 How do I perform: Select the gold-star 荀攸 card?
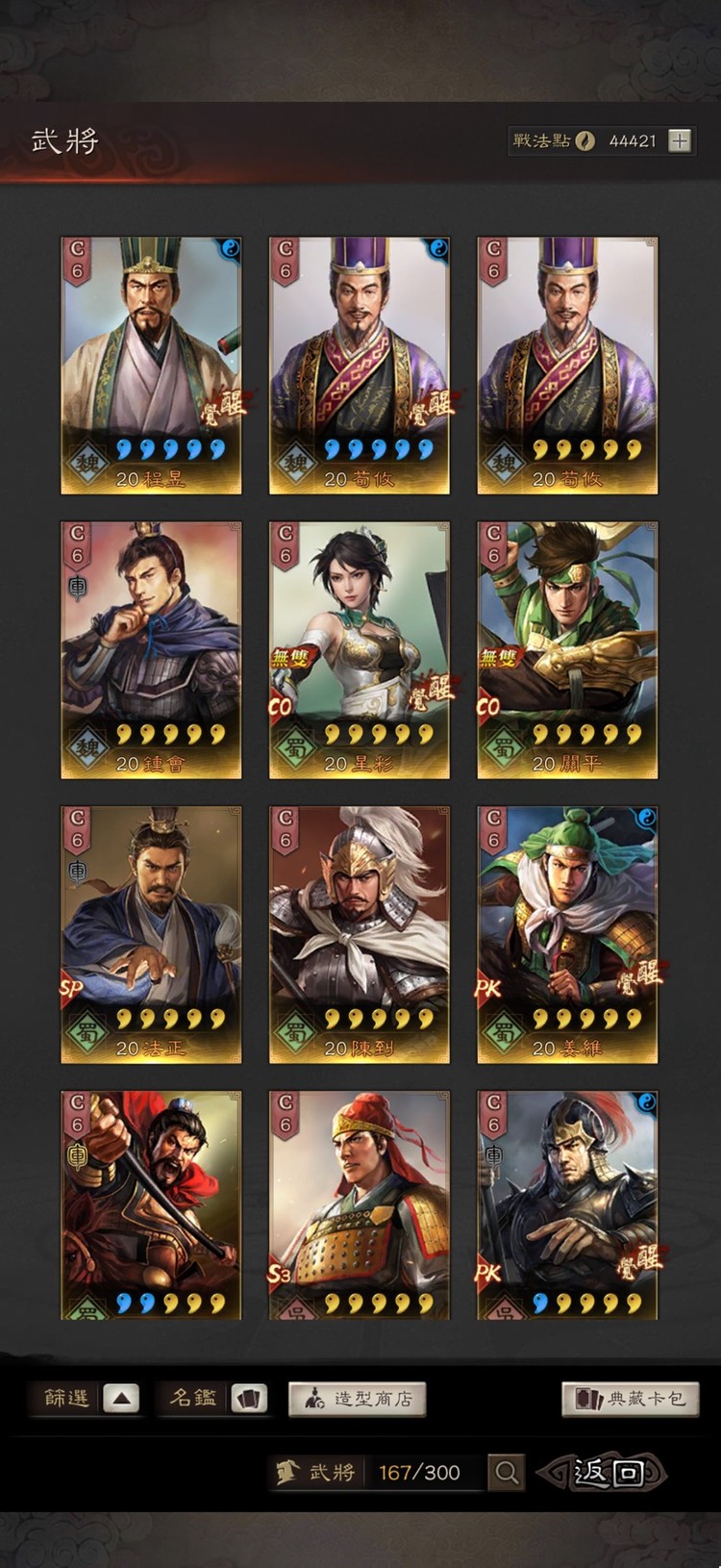(567, 366)
